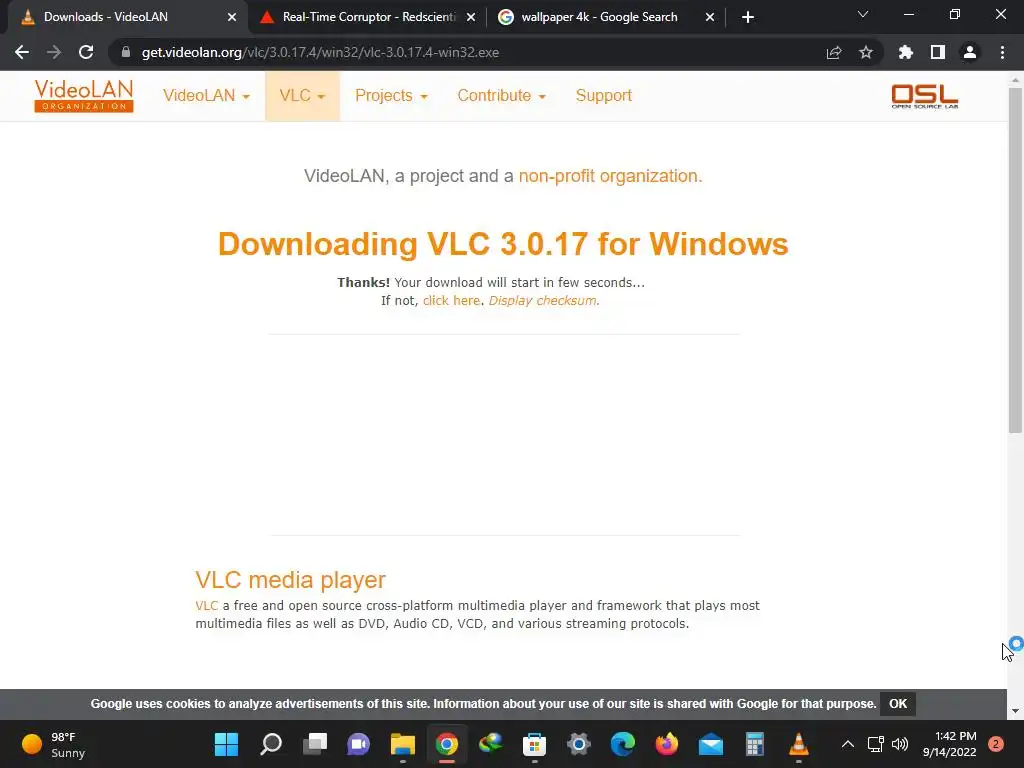Open Calculator from taskbar
This screenshot has height=768, width=1024.
[x=754, y=744]
